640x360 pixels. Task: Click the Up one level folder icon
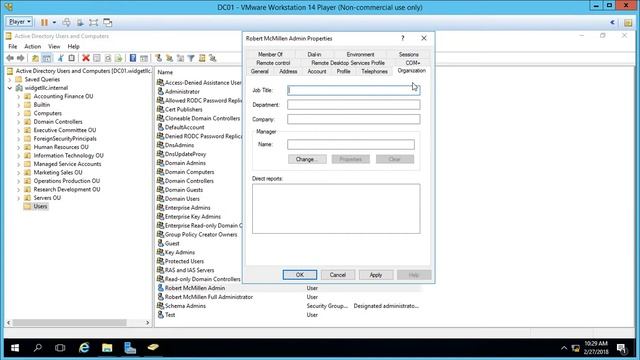pyautogui.click(x=36, y=58)
